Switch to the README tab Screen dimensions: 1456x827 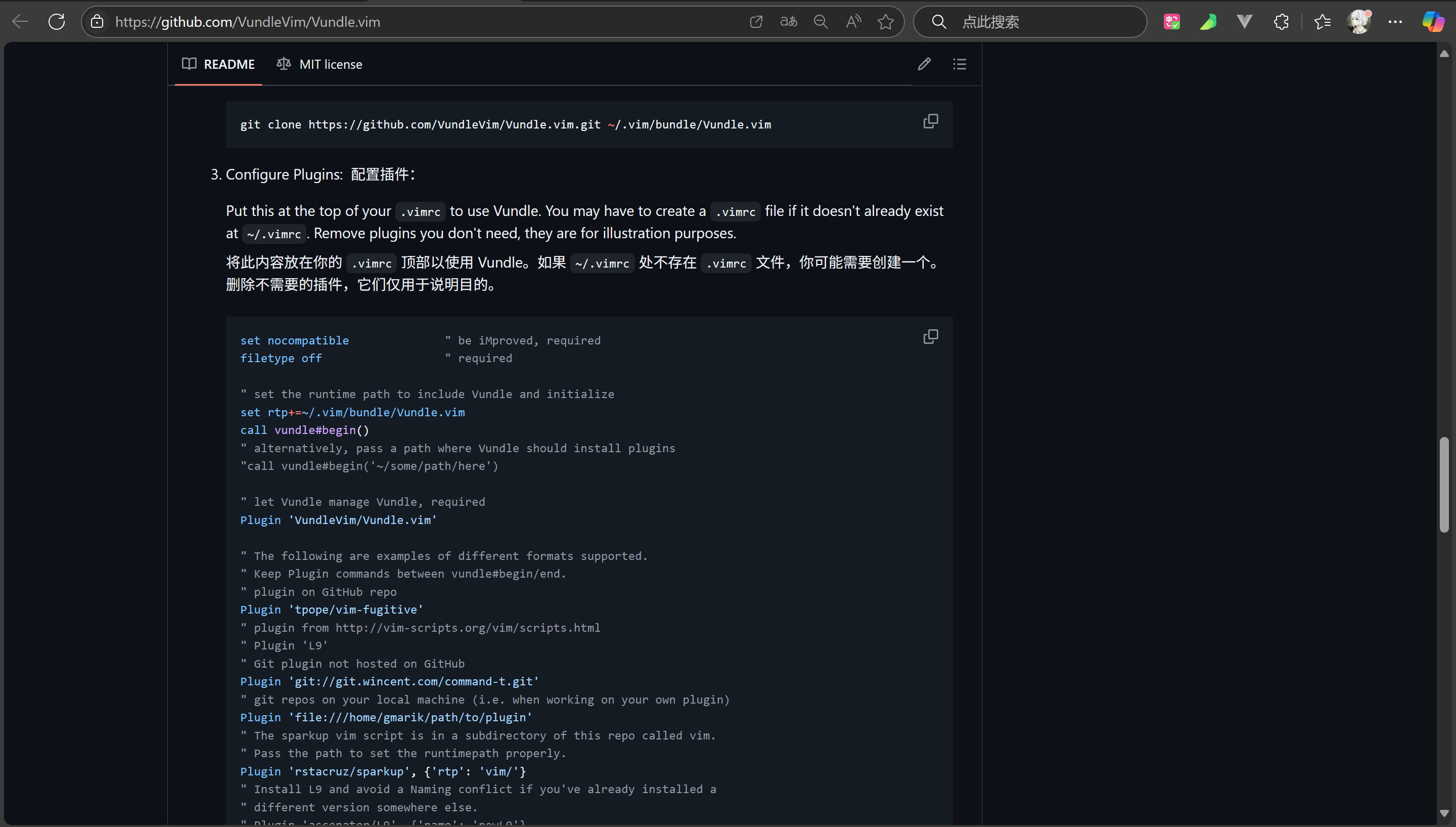tap(217, 64)
